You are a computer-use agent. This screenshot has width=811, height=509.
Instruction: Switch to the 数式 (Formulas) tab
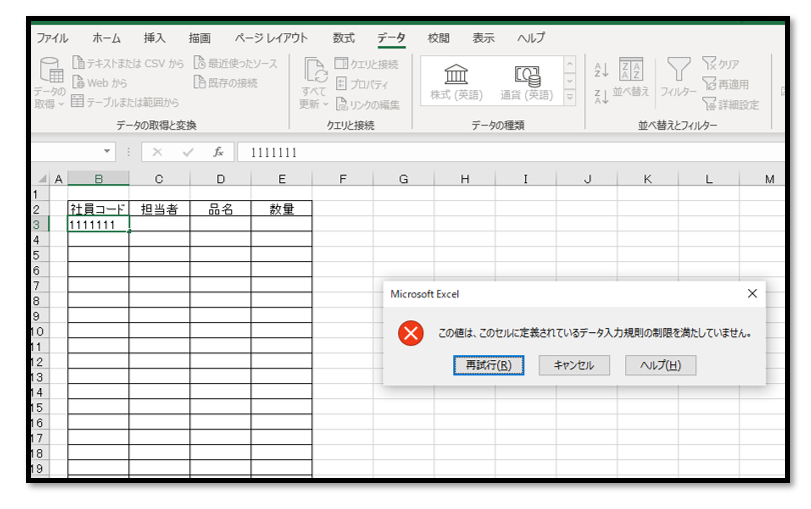[344, 38]
